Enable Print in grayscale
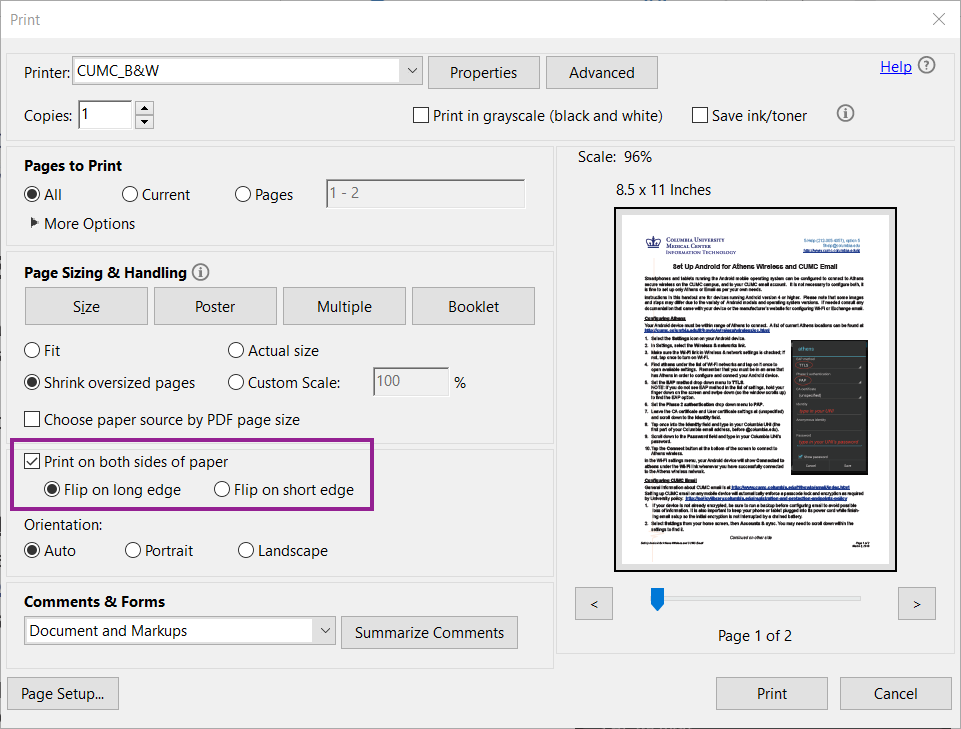 pos(420,115)
